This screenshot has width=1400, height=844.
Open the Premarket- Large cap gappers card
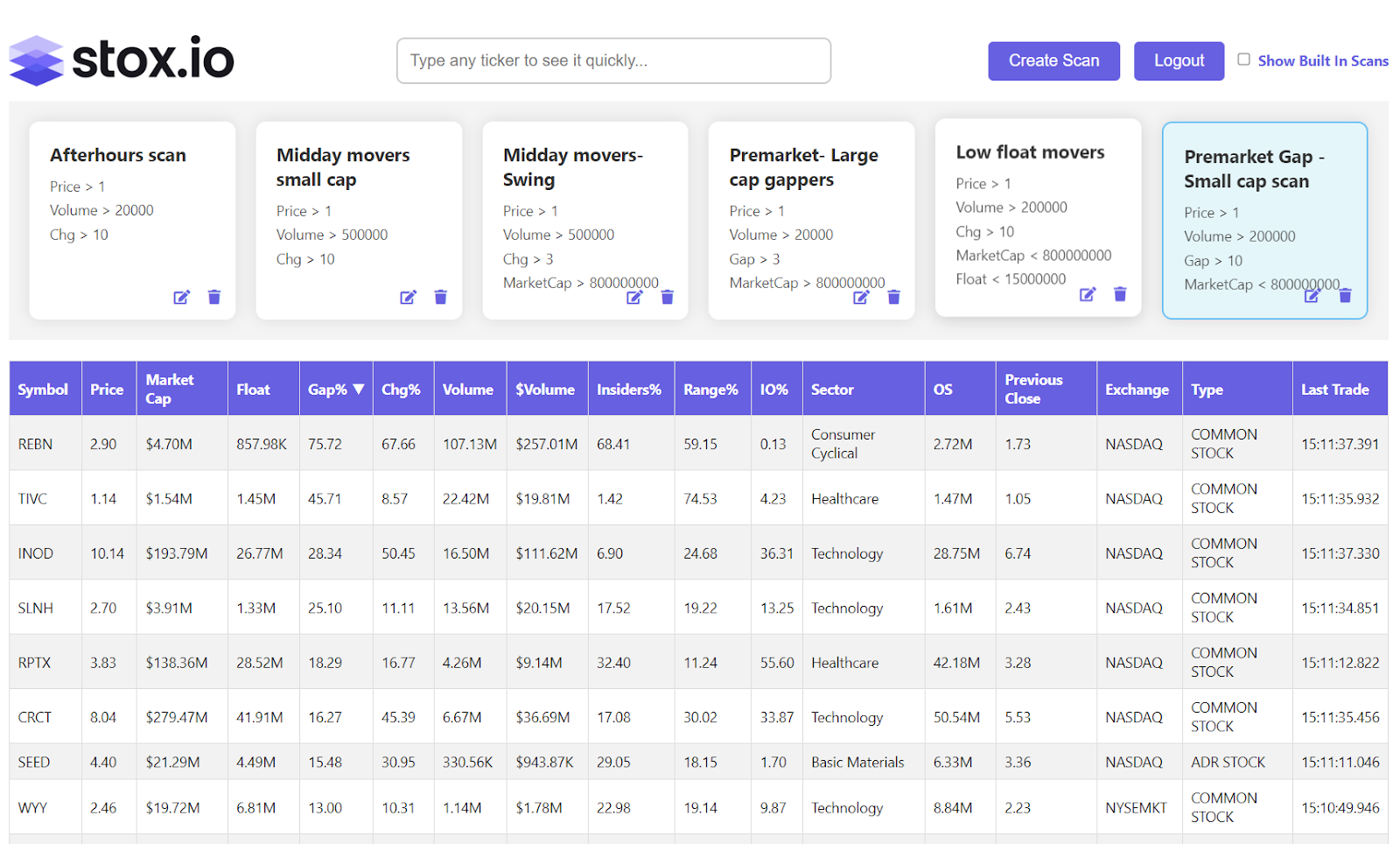pyautogui.click(x=811, y=221)
